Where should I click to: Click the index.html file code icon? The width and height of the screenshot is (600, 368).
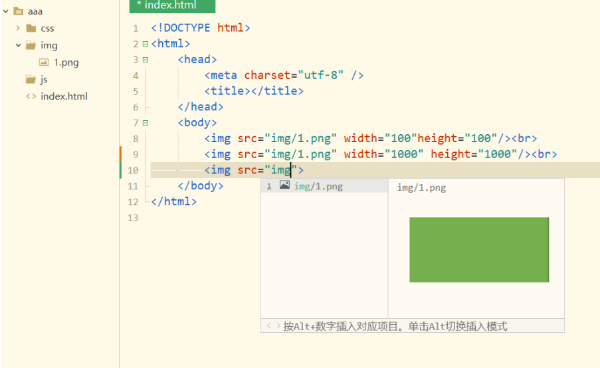pos(31,96)
